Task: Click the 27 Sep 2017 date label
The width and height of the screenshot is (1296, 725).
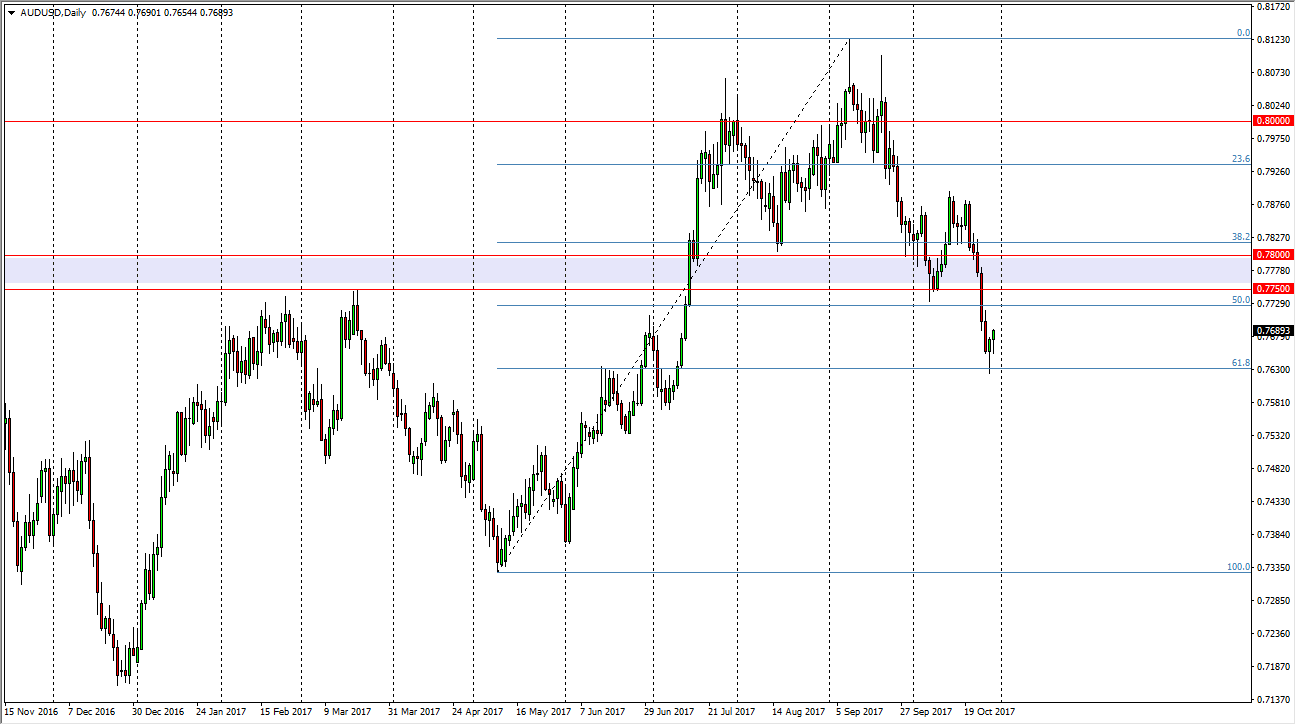Action: point(926,712)
